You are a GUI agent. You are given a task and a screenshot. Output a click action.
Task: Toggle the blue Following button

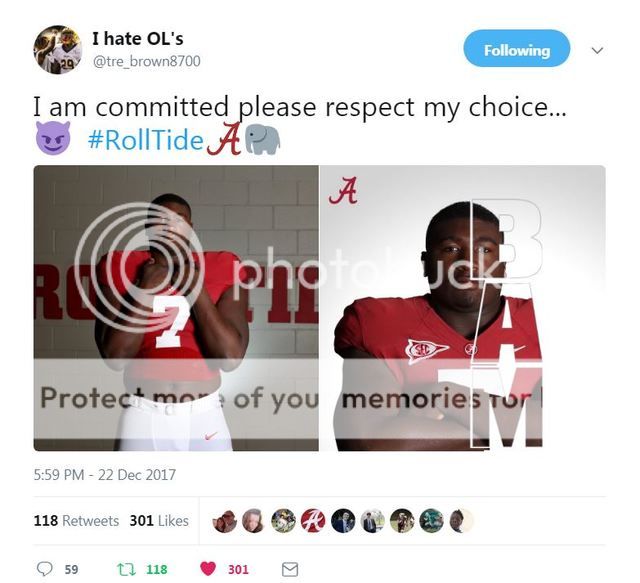click(x=517, y=50)
